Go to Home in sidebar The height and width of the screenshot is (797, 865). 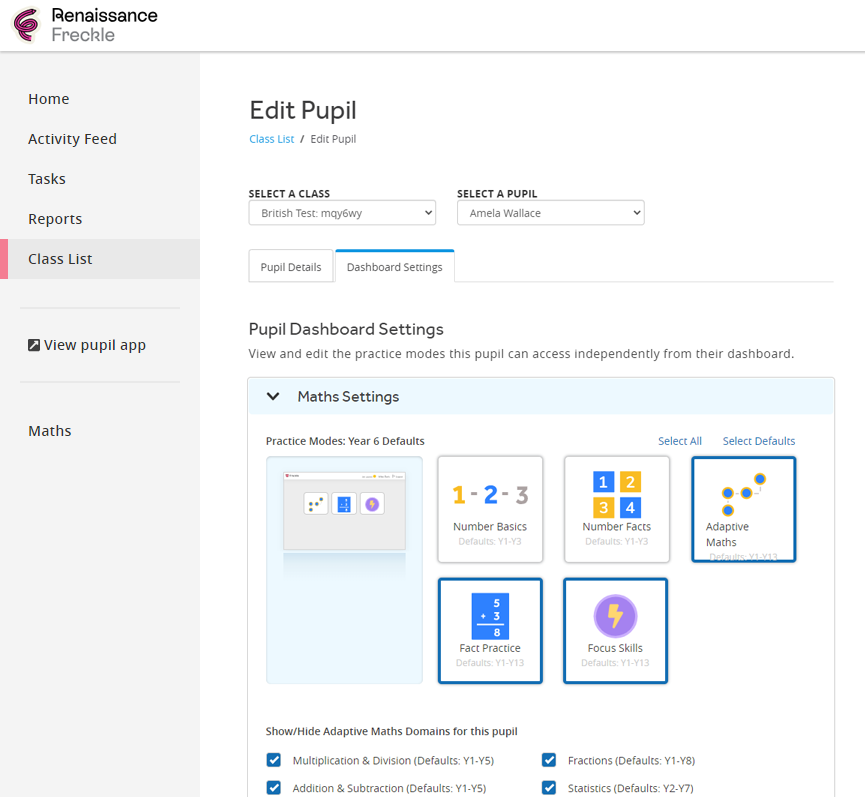49,99
